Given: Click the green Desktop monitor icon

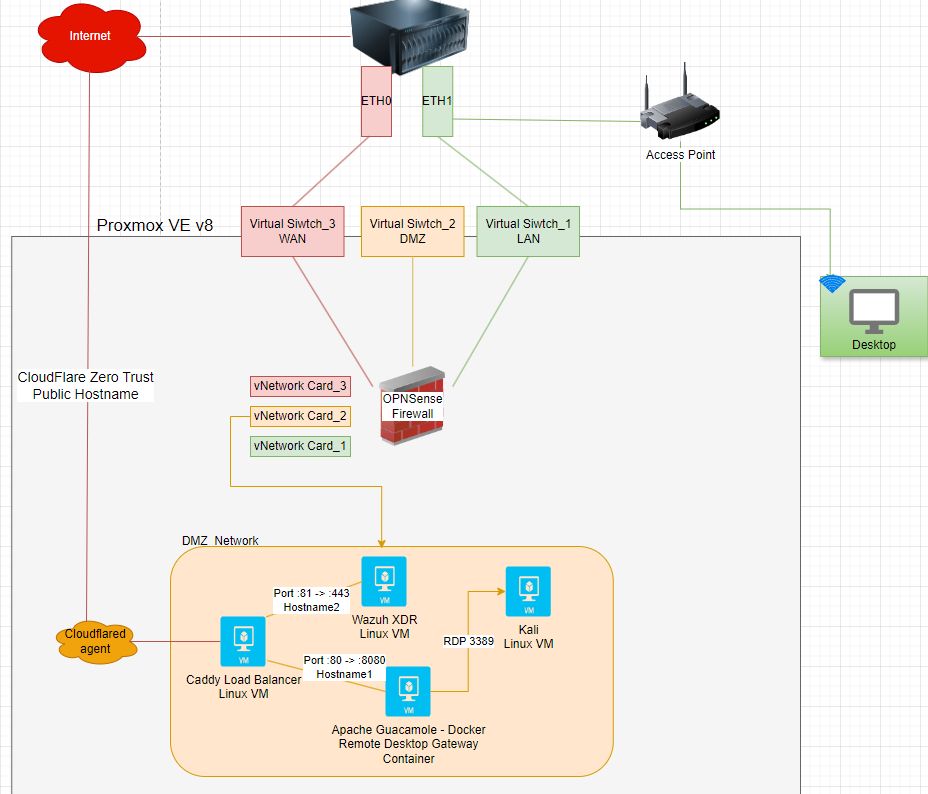Looking at the screenshot, I should coord(872,312).
